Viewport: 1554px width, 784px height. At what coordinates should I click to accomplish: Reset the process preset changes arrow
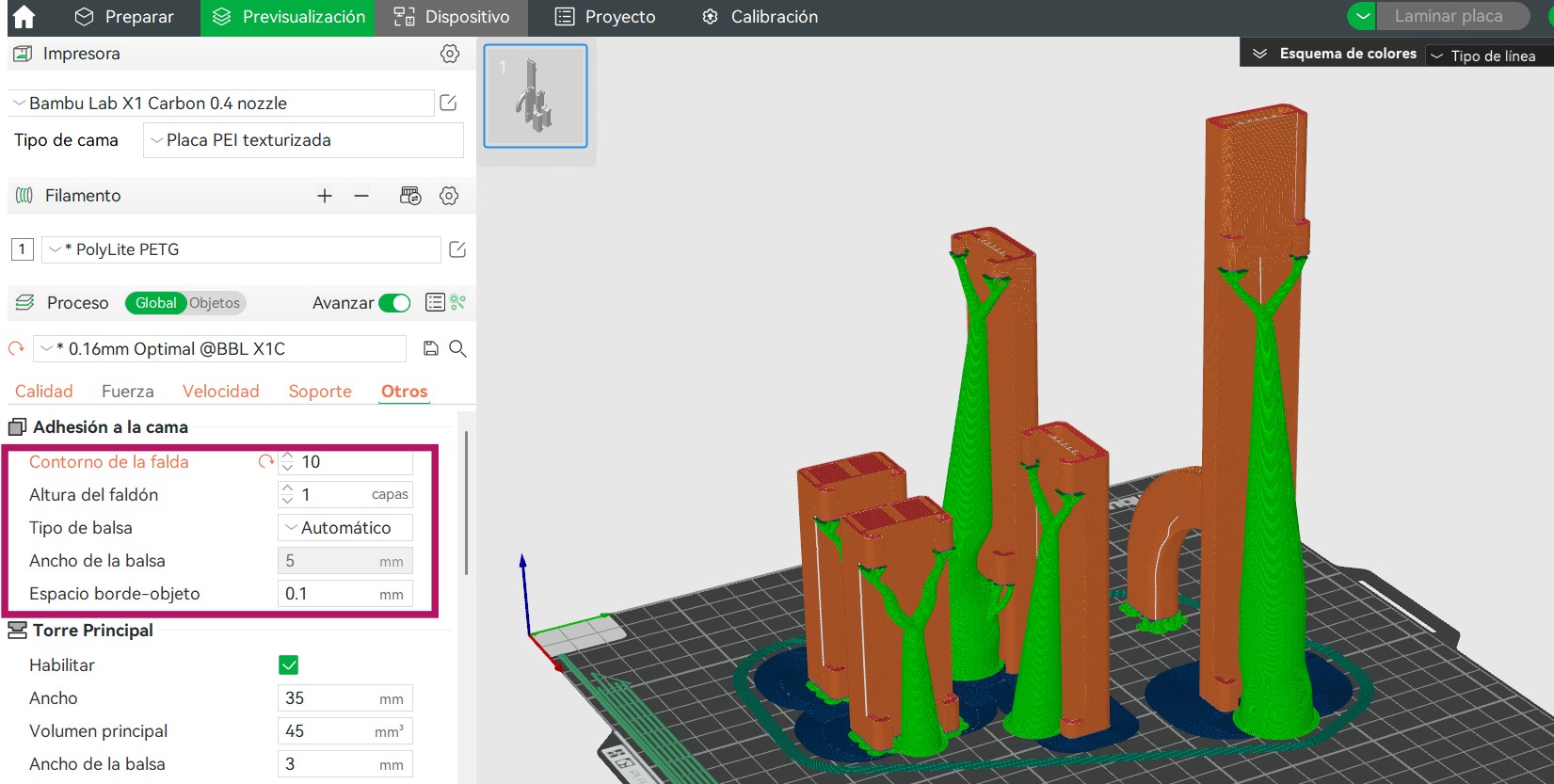(x=16, y=348)
